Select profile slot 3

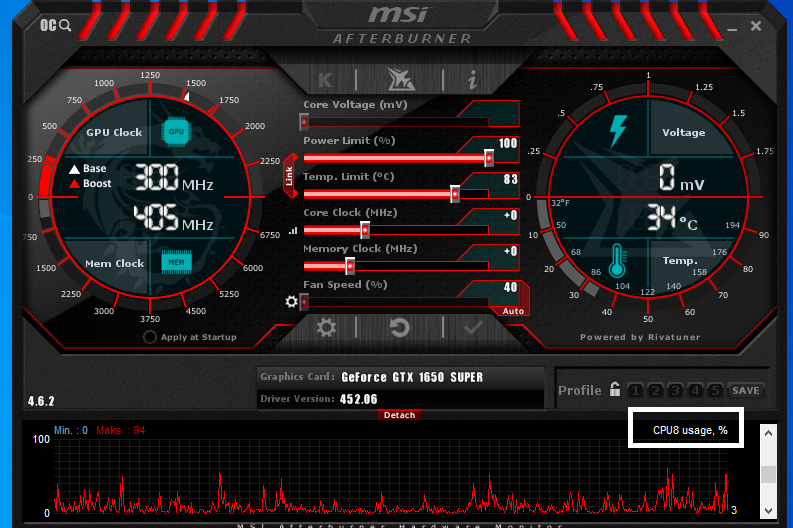675,390
